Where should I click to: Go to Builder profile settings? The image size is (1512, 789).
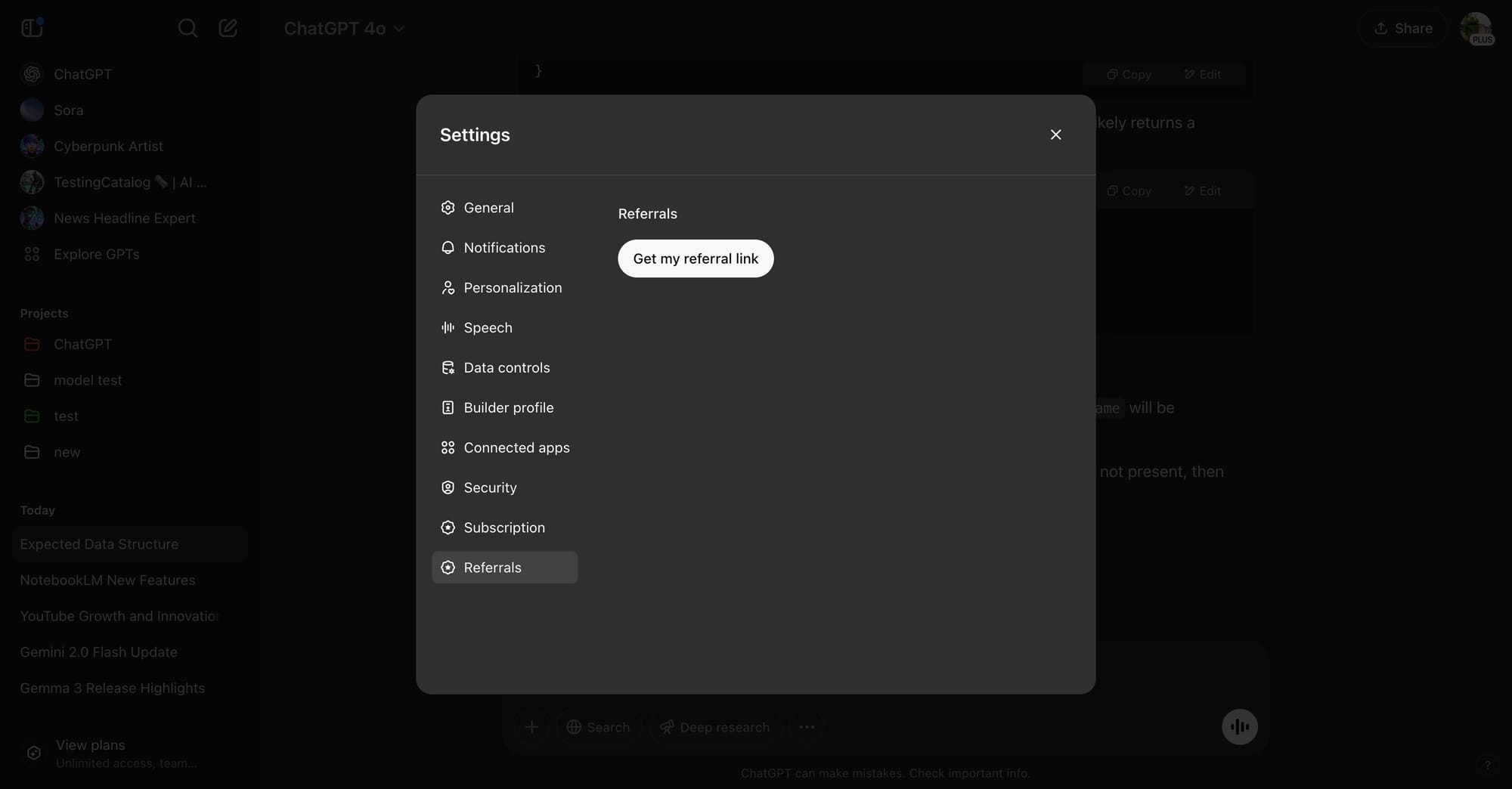504,408
